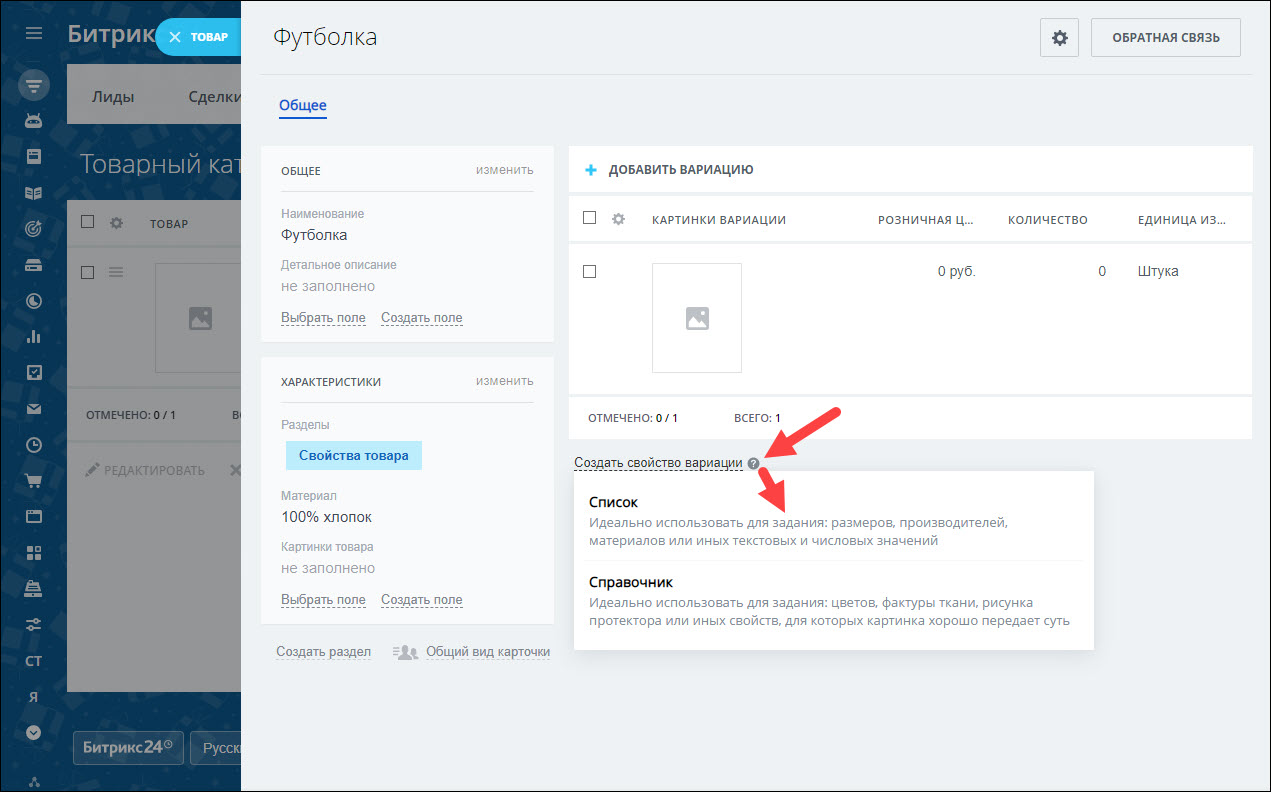Check the product row checkbox in the catalog list
Screen dimensions: 1271x792
tap(88, 270)
